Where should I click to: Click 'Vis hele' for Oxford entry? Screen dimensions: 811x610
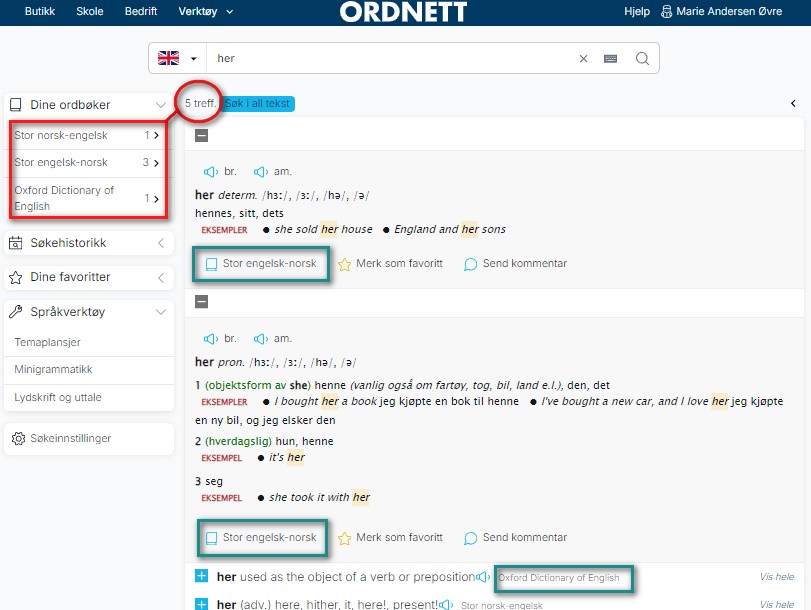(x=776, y=577)
